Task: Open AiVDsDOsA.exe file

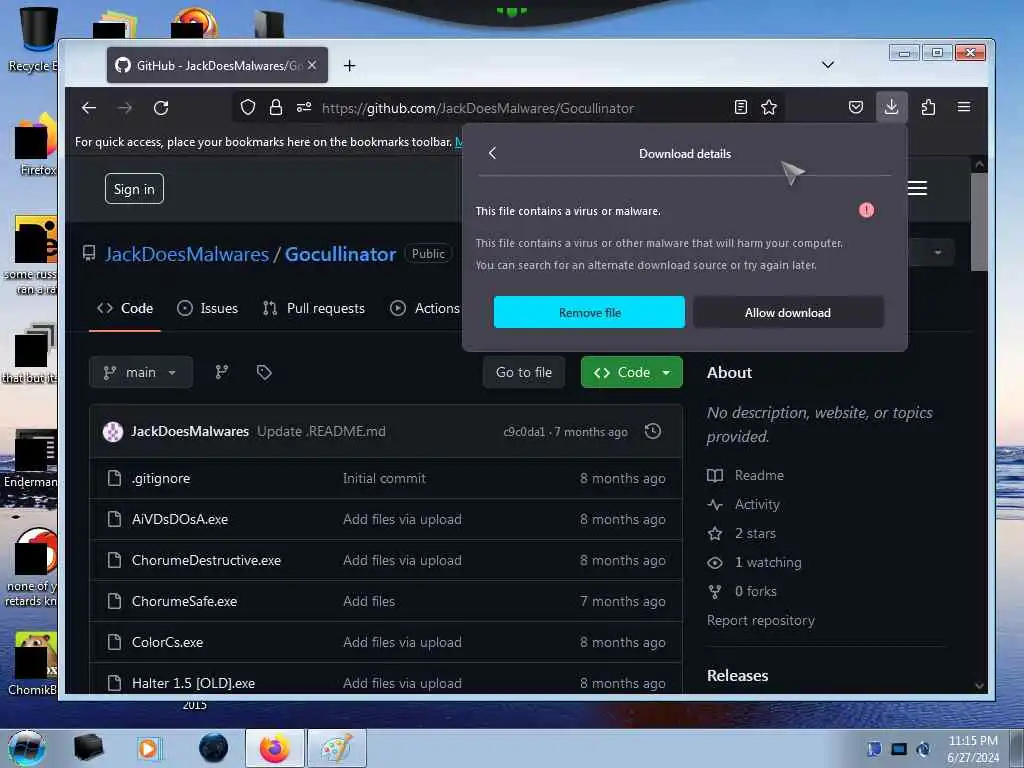Action: (x=180, y=519)
